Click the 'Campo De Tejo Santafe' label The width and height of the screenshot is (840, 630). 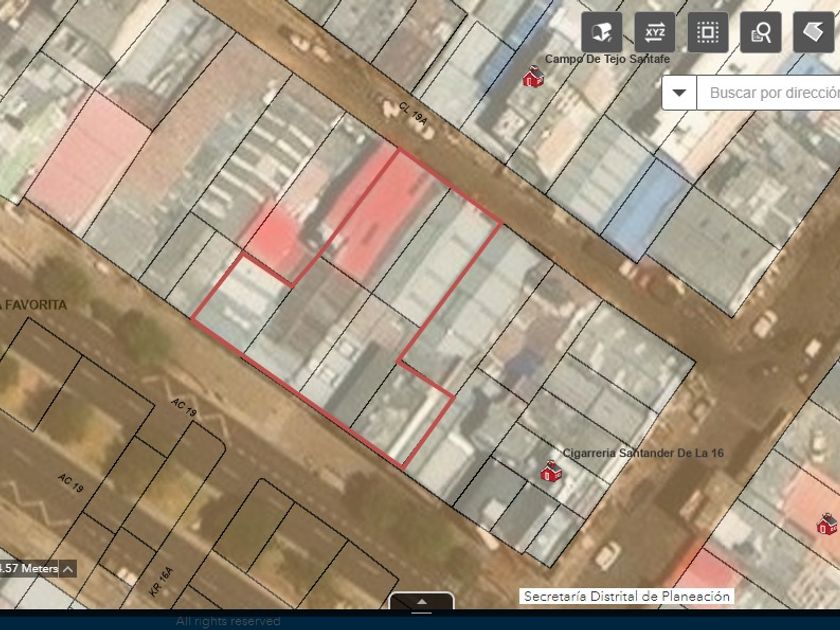point(607,59)
